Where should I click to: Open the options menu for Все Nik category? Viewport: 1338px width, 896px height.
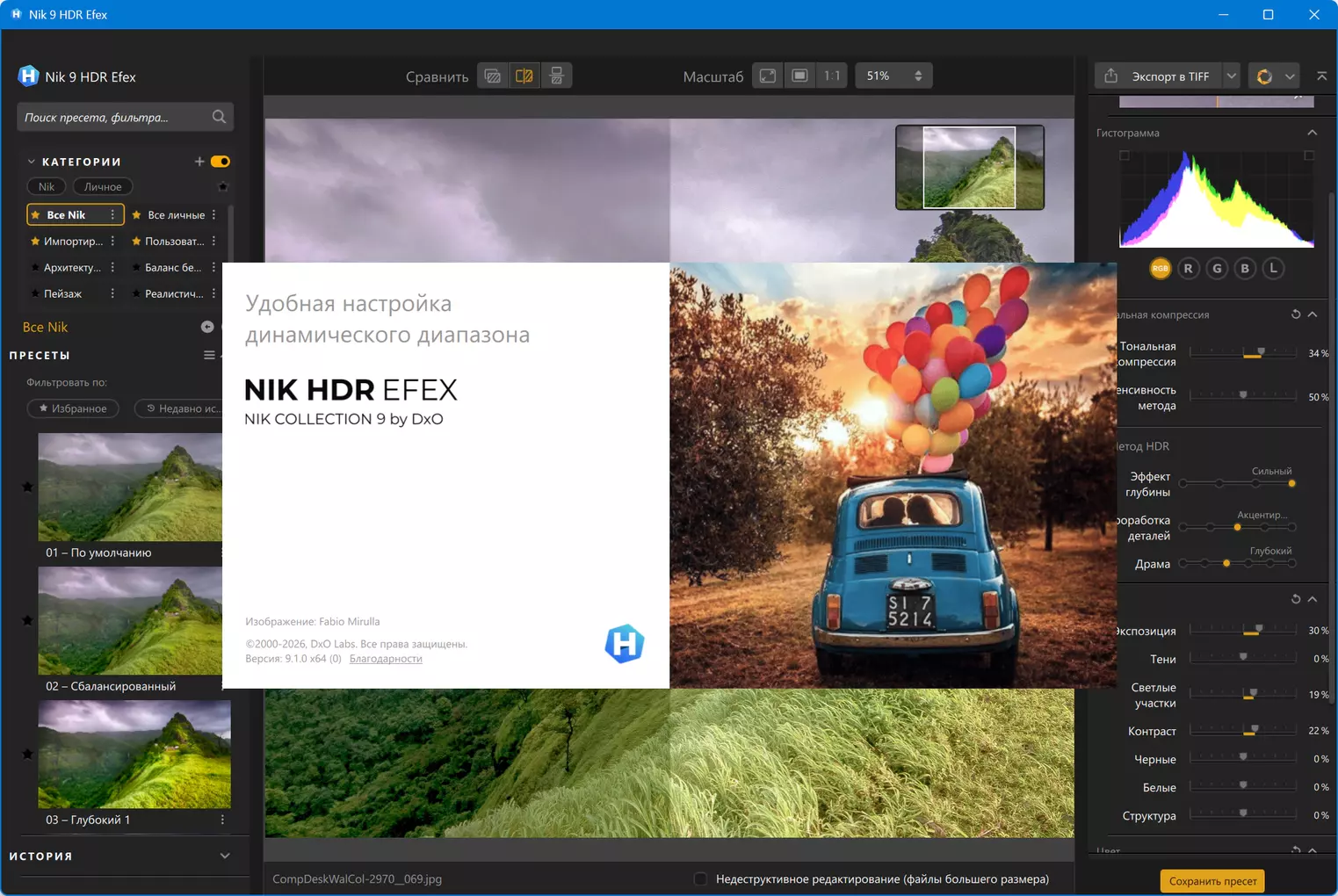(112, 214)
